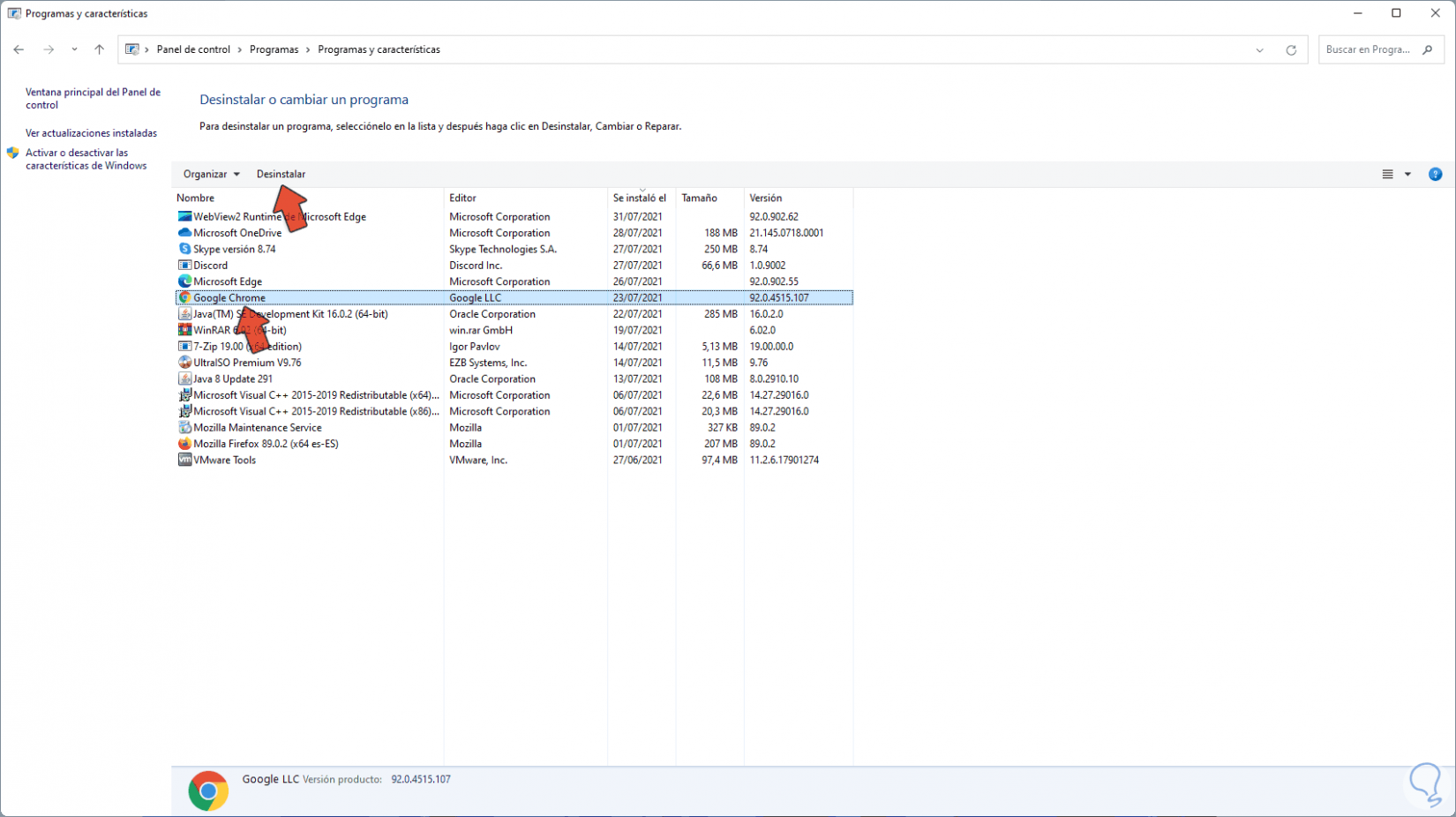Click the Discord program icon
This screenshot has height=817, width=1456.
tap(184, 265)
